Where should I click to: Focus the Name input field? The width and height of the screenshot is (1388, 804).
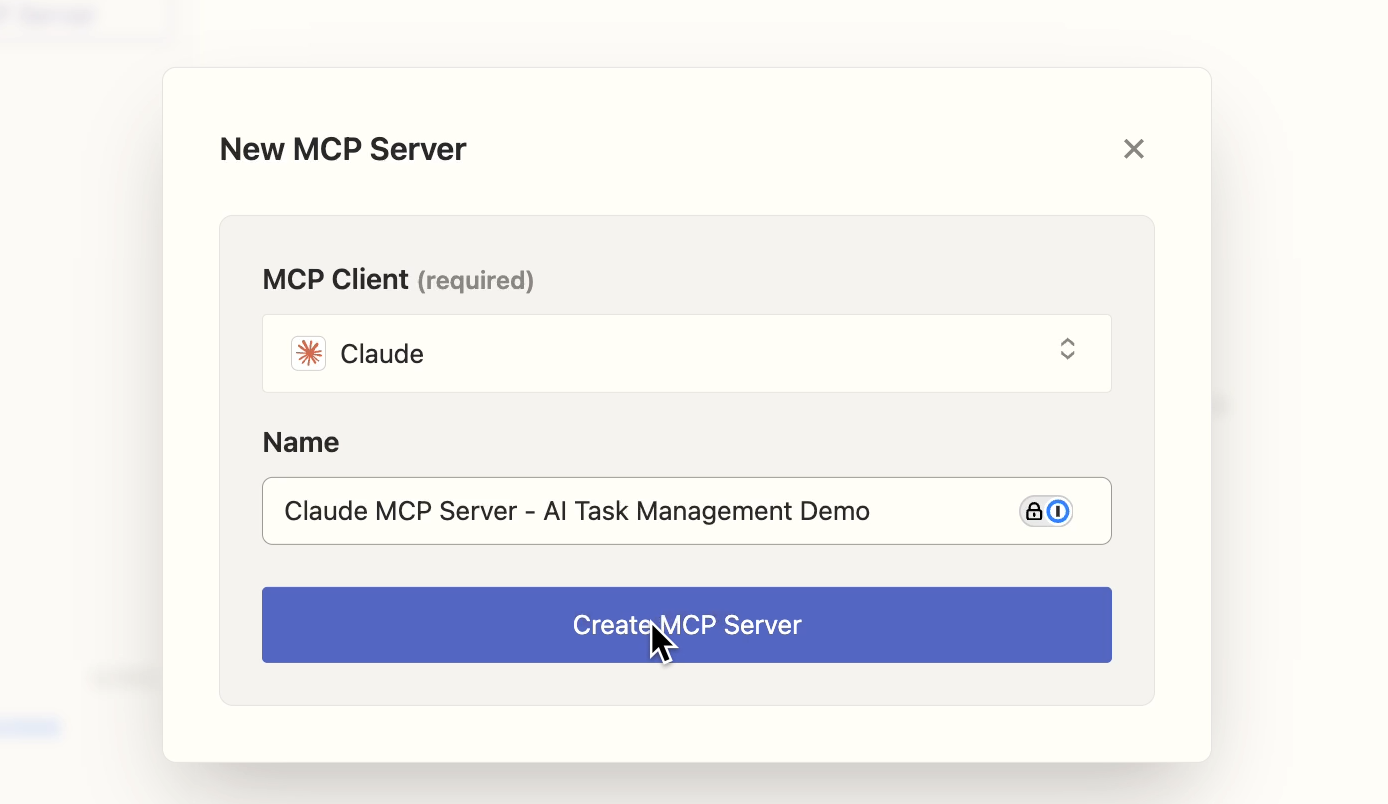click(686, 511)
